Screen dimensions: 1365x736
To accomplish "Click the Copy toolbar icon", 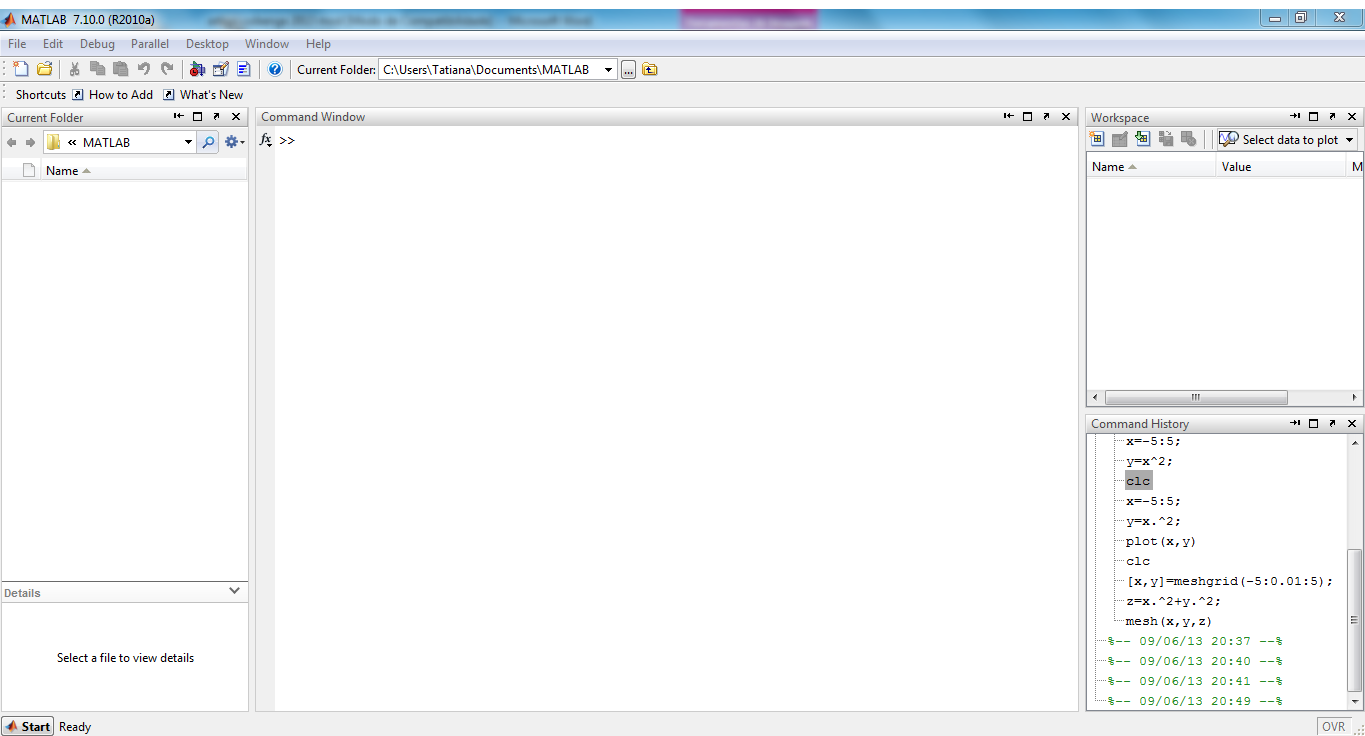I will click(97, 69).
